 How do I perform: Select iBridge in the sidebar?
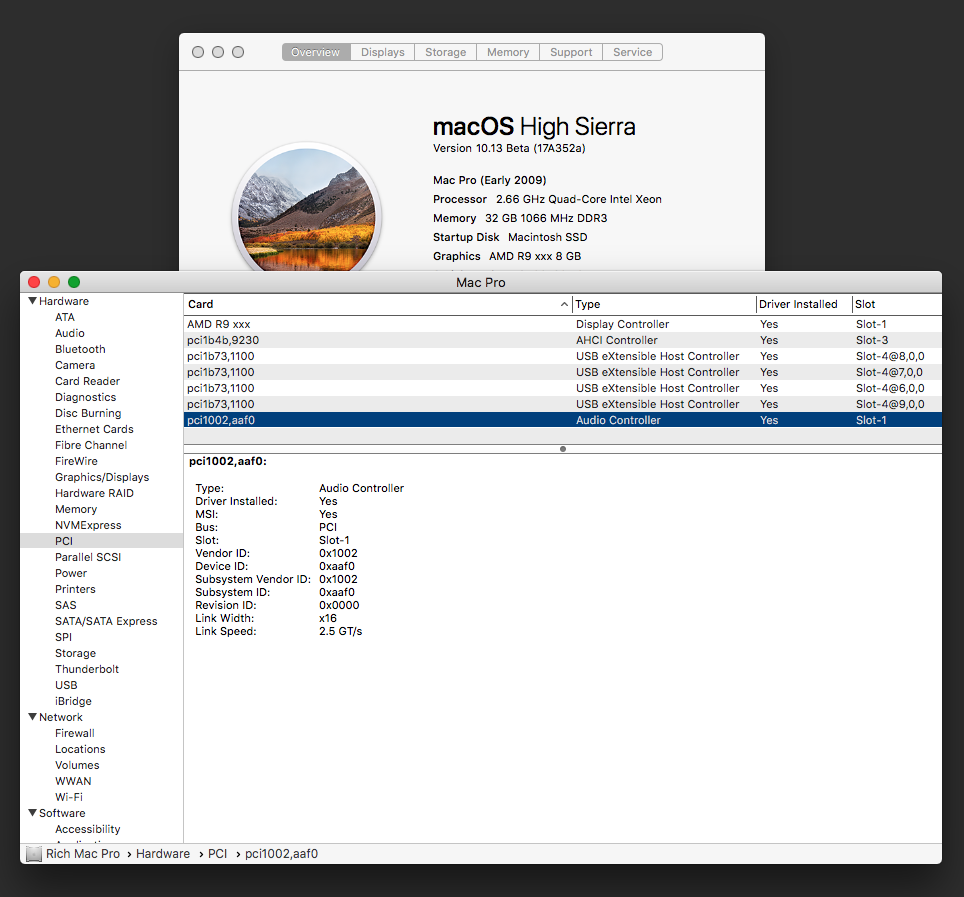click(73, 701)
